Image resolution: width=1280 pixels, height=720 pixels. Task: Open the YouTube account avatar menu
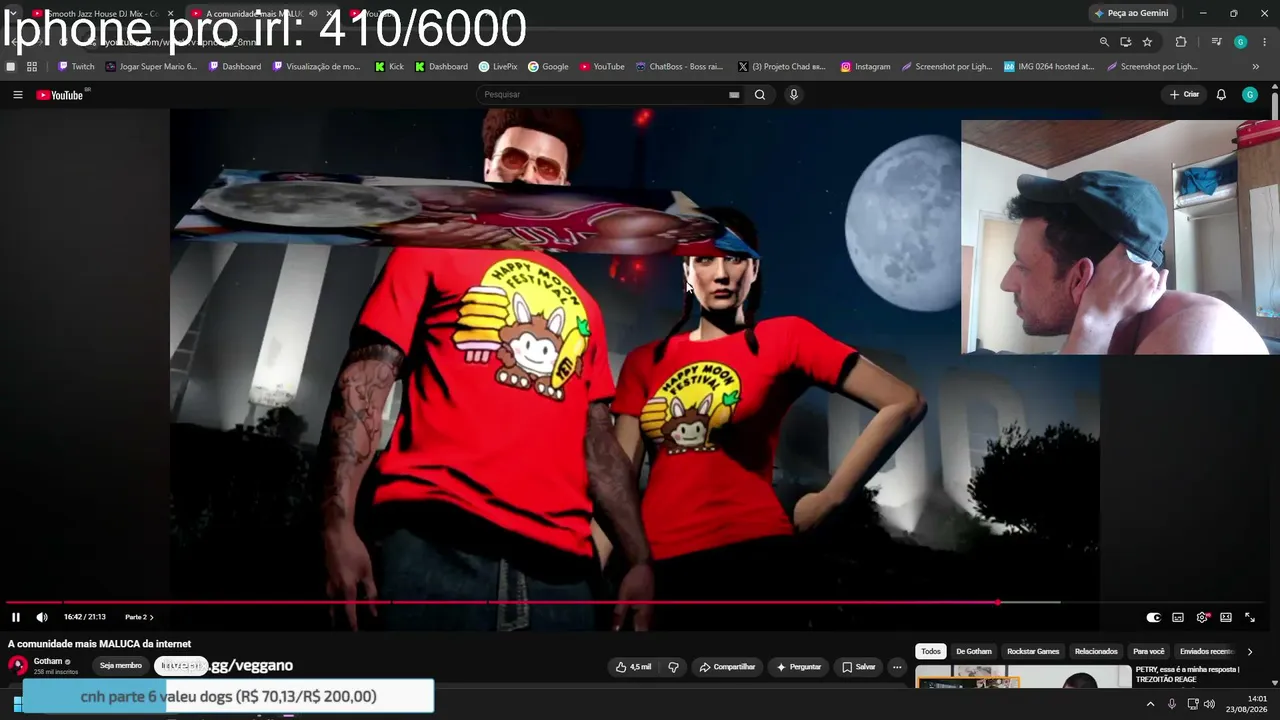[1250, 95]
